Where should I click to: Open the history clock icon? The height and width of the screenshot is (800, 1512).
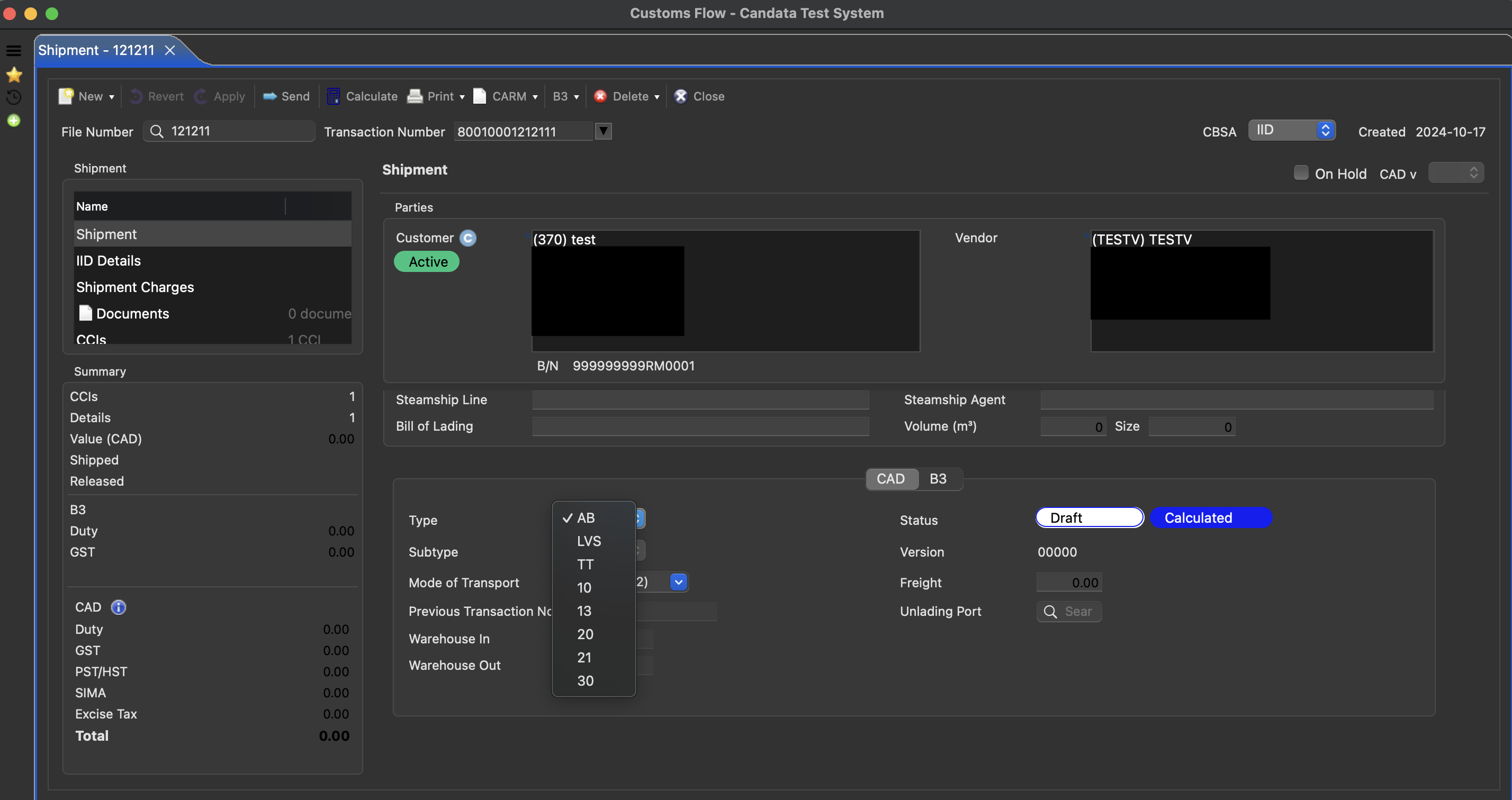pos(14,97)
